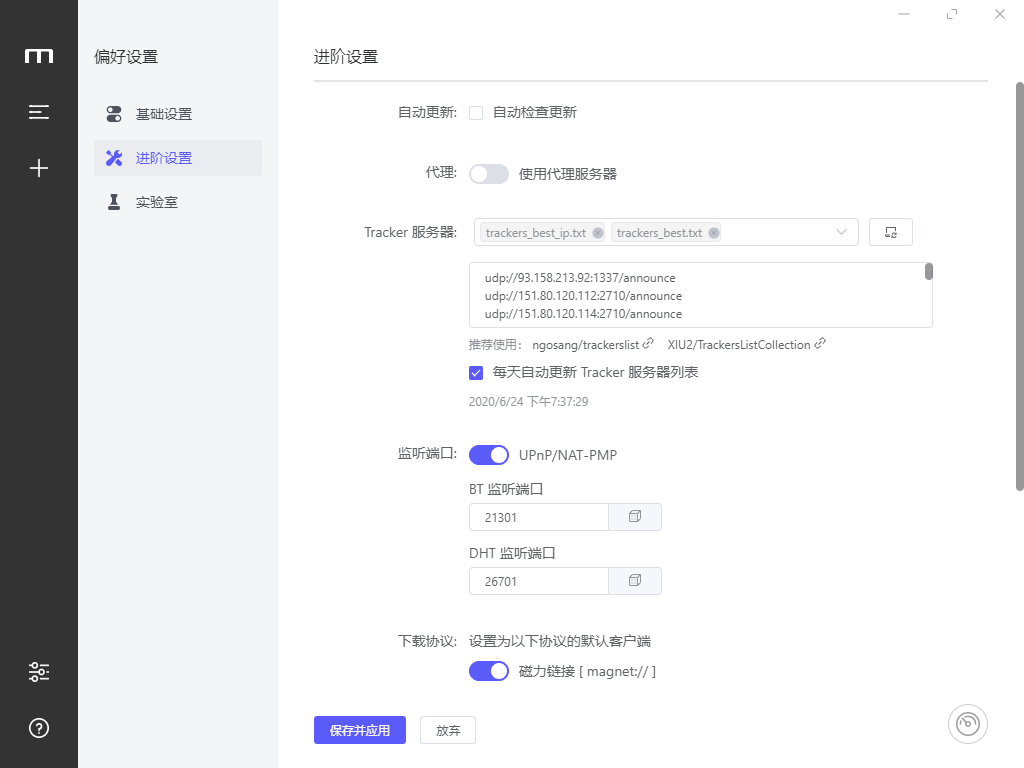
Task: Open the help question mark icon
Action: (39, 728)
